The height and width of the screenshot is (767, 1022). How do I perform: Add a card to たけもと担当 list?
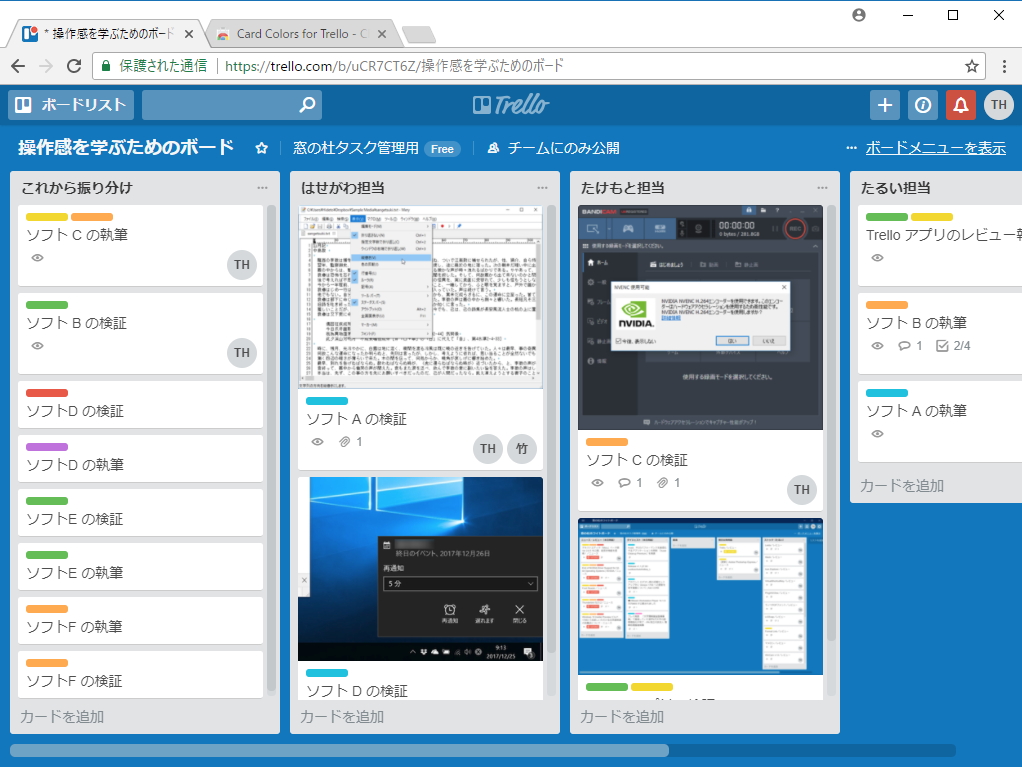coord(622,717)
